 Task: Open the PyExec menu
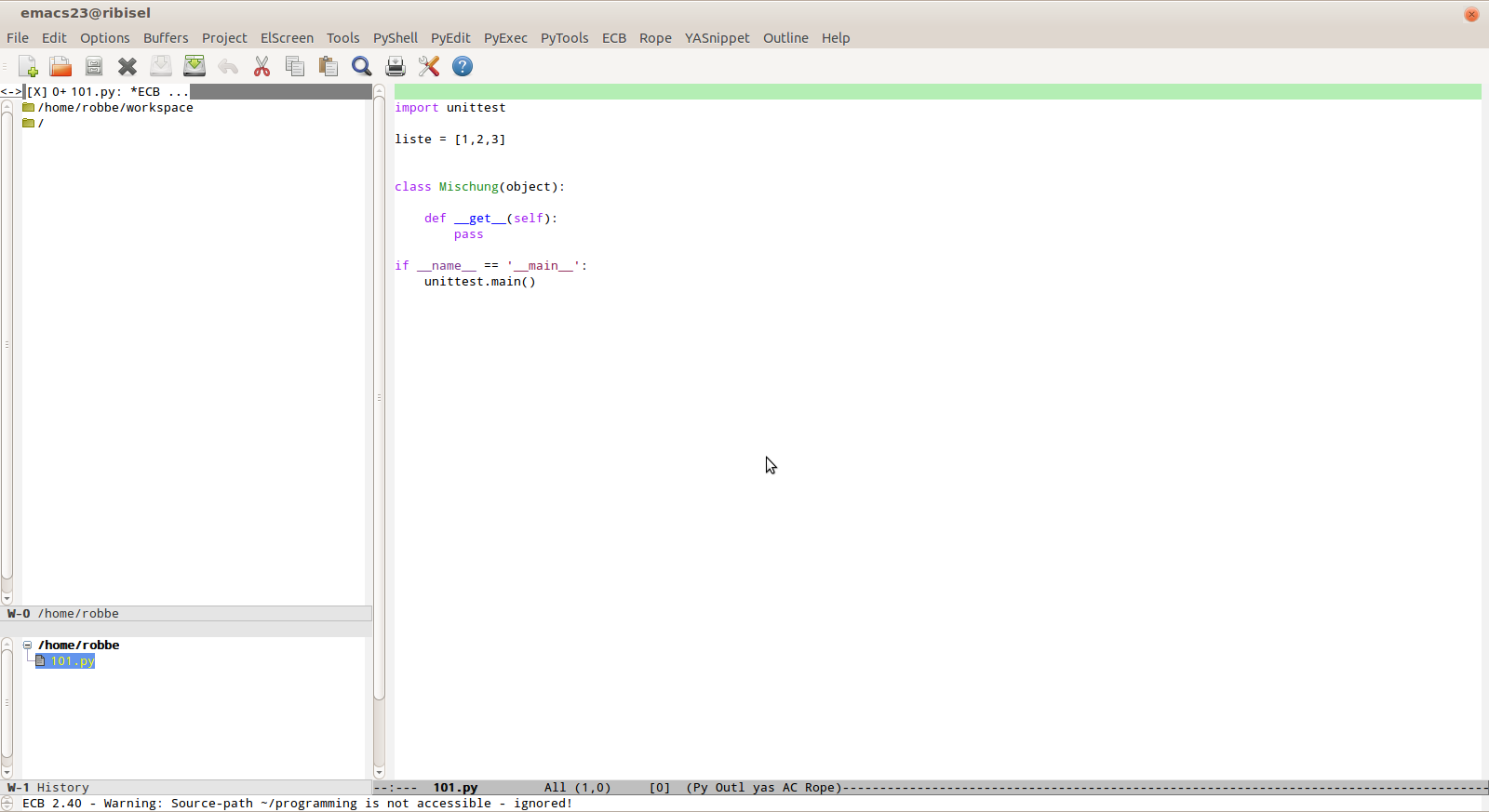[505, 38]
